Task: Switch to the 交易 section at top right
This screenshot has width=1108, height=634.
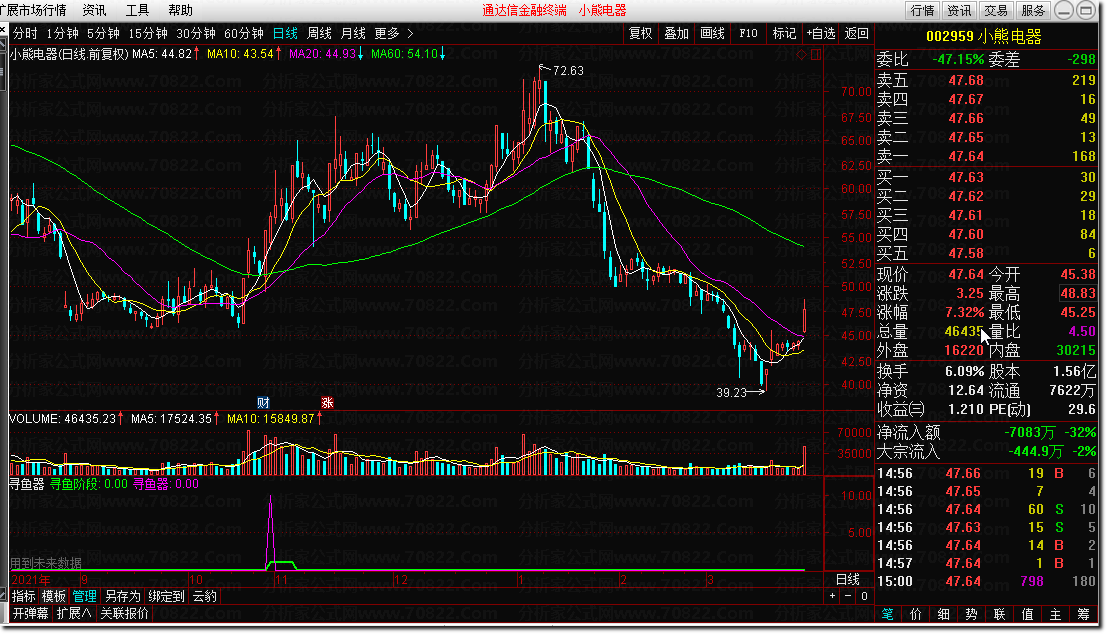Action: click(x=996, y=10)
